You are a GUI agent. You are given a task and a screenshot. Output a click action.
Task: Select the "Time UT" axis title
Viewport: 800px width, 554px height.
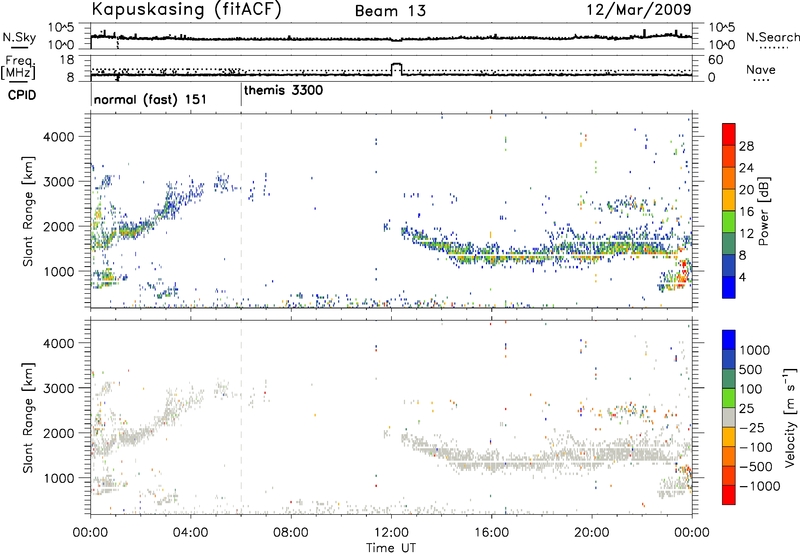coord(391,548)
